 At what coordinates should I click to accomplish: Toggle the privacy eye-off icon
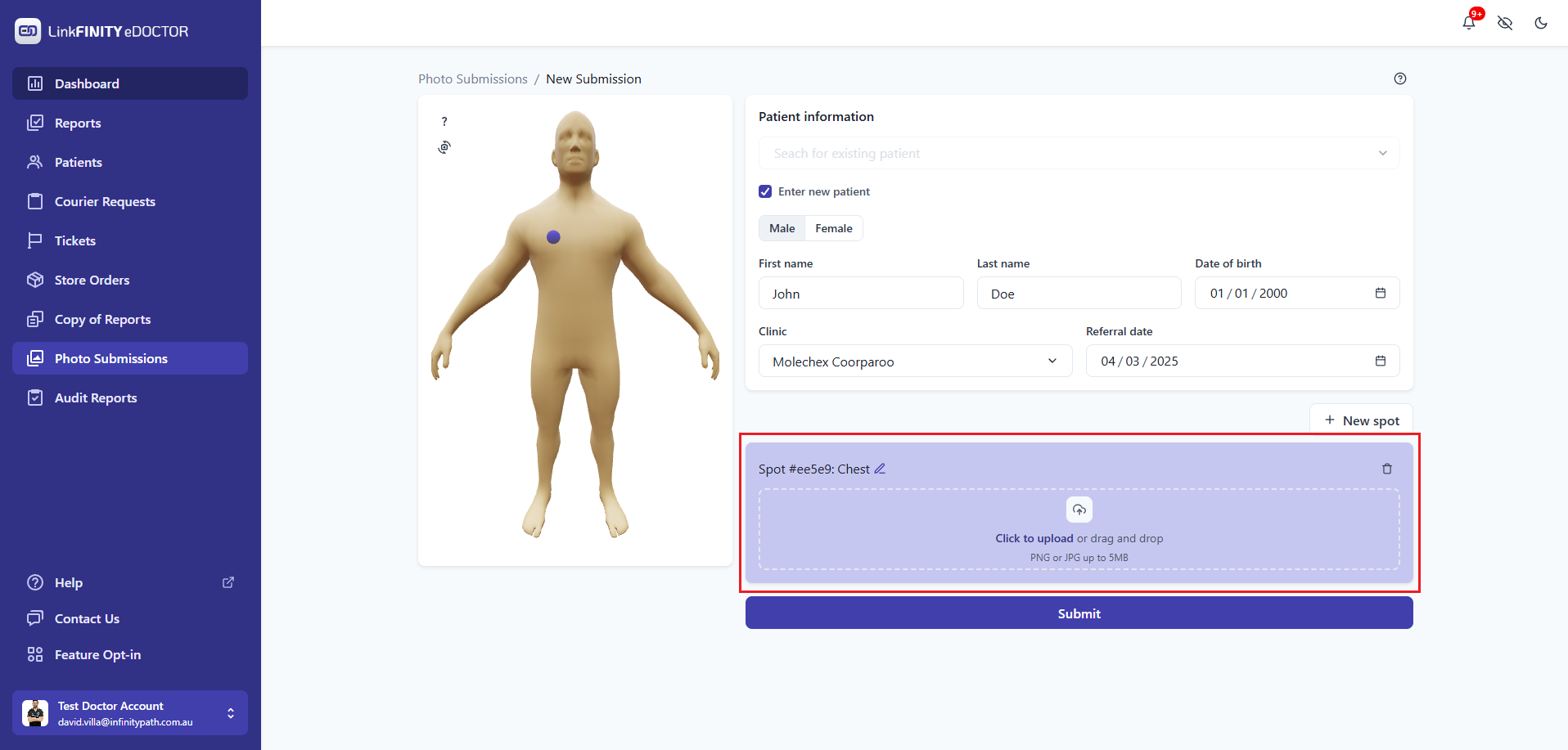point(1504,23)
